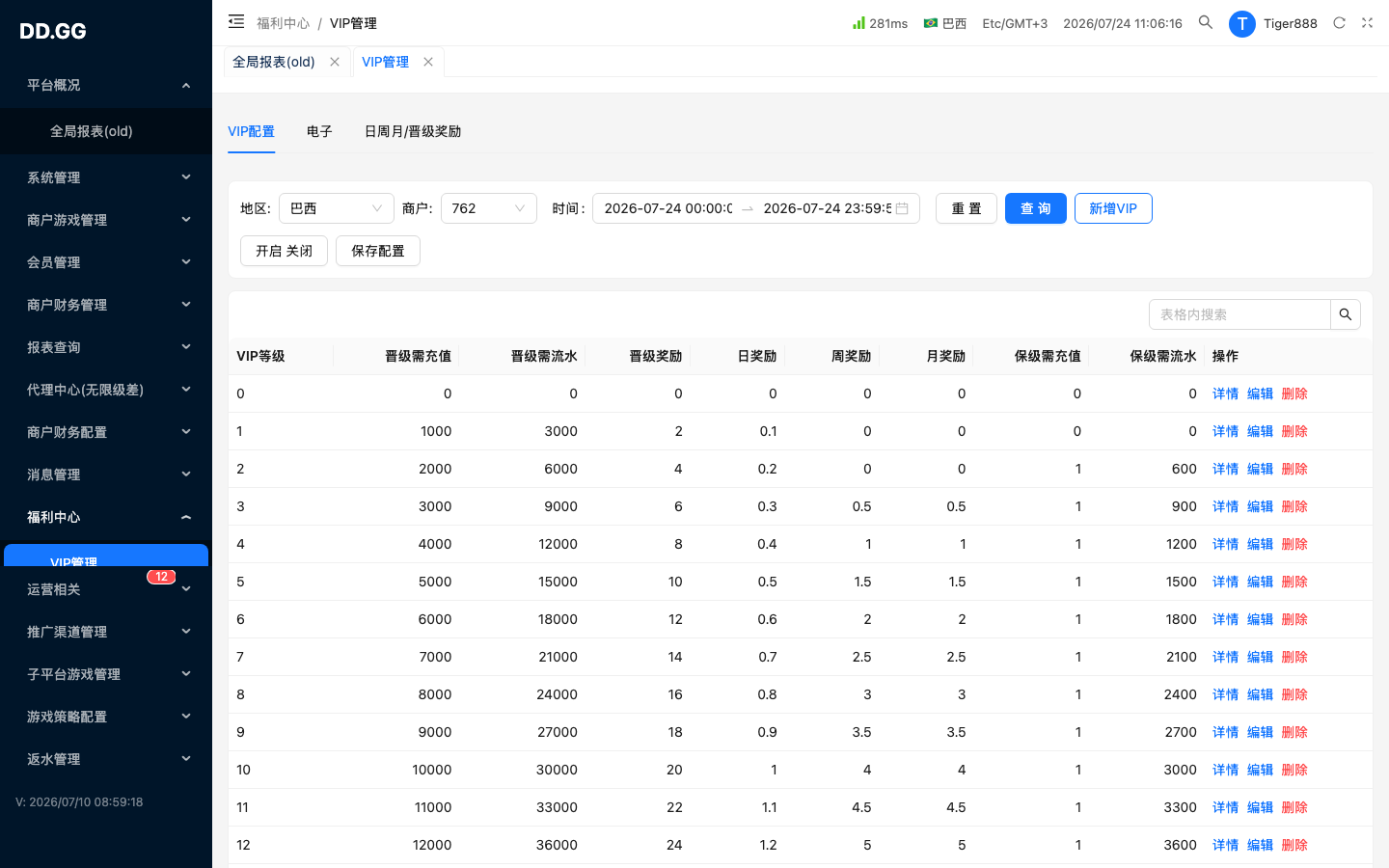Focus the 表格内搜索 input field

pyautogui.click(x=1239, y=314)
